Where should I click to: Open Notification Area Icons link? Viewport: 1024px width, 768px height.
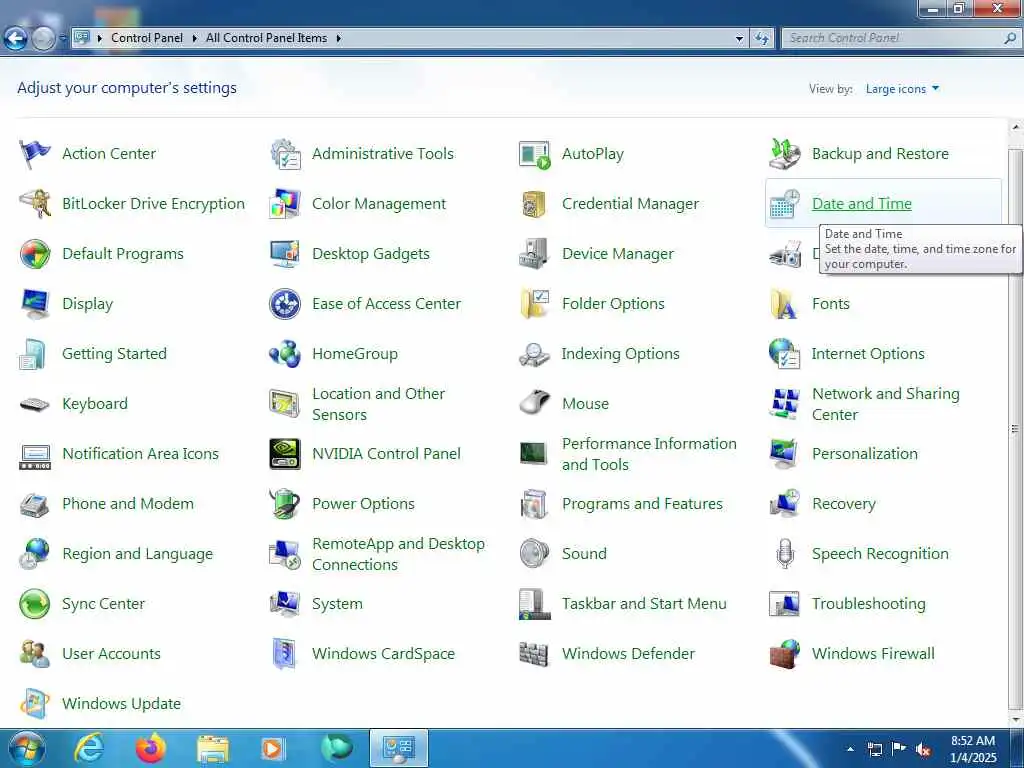tap(140, 453)
